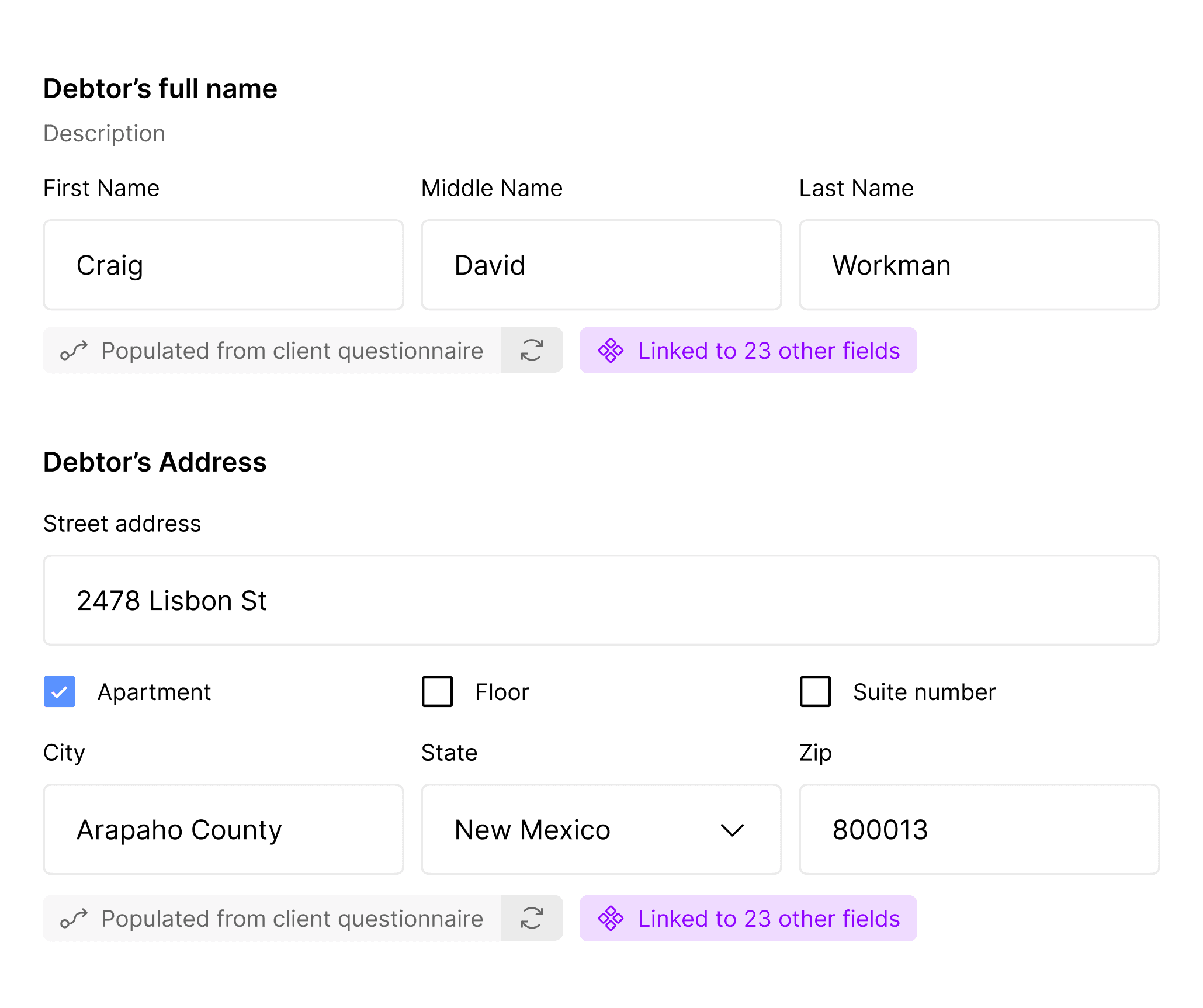Click Populated from client questionnaire under name
1203x1008 pixels.
(292, 351)
